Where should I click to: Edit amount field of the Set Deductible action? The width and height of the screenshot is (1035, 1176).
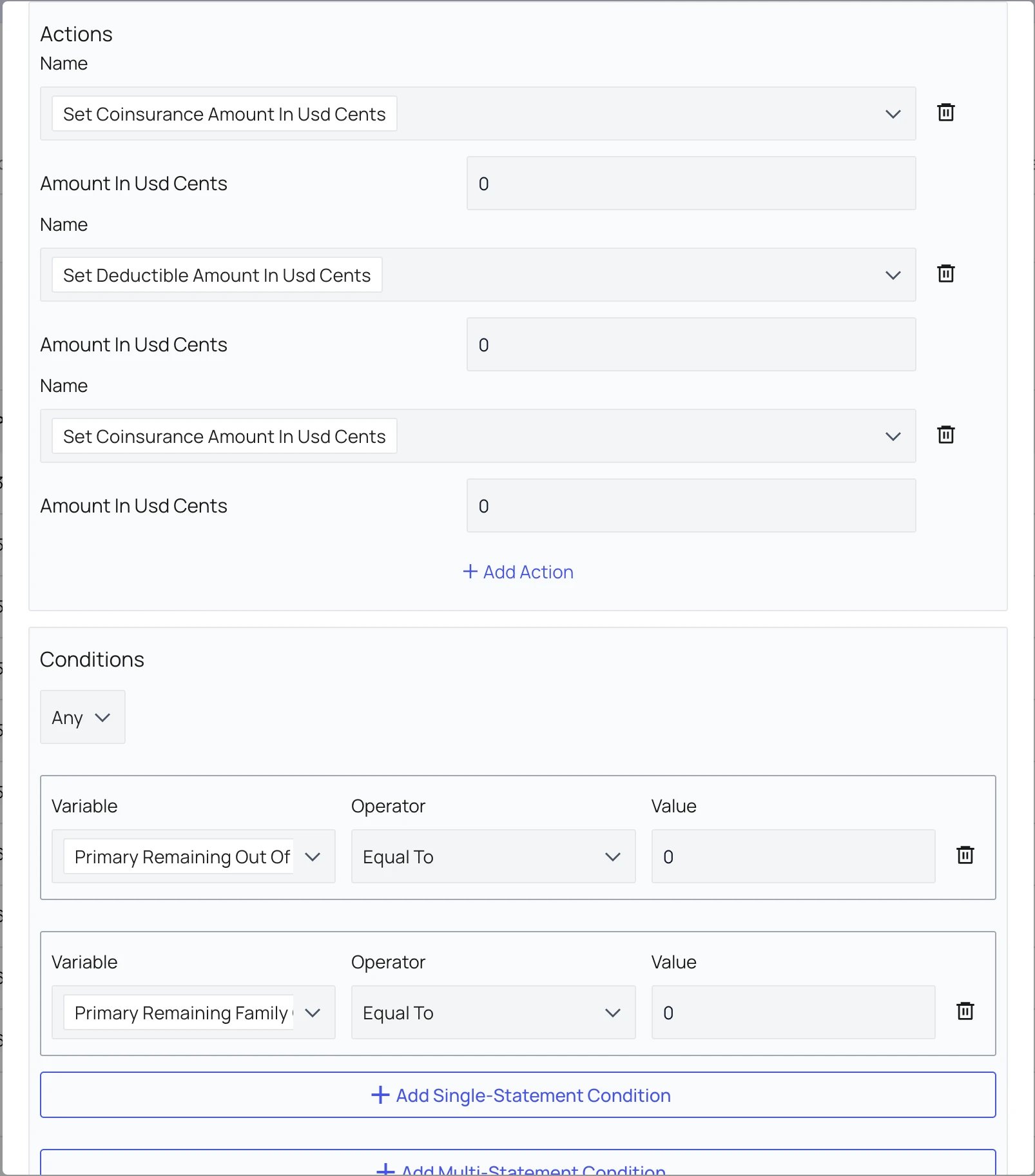click(691, 344)
